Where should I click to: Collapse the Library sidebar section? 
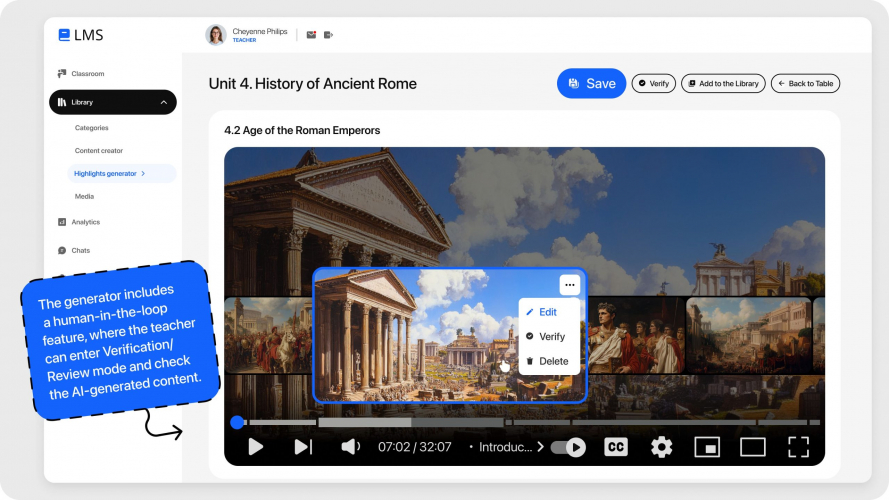[x=163, y=102]
